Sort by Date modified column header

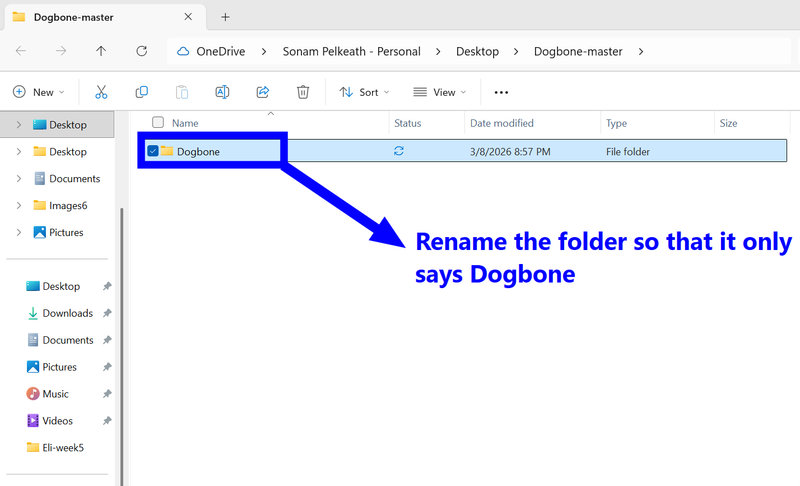502,123
